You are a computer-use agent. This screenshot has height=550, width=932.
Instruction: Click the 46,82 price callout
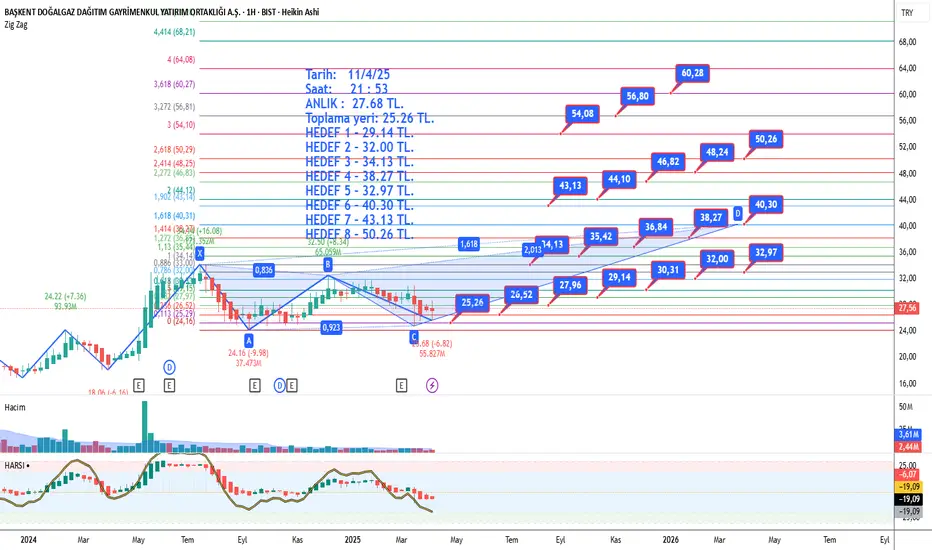668,162
